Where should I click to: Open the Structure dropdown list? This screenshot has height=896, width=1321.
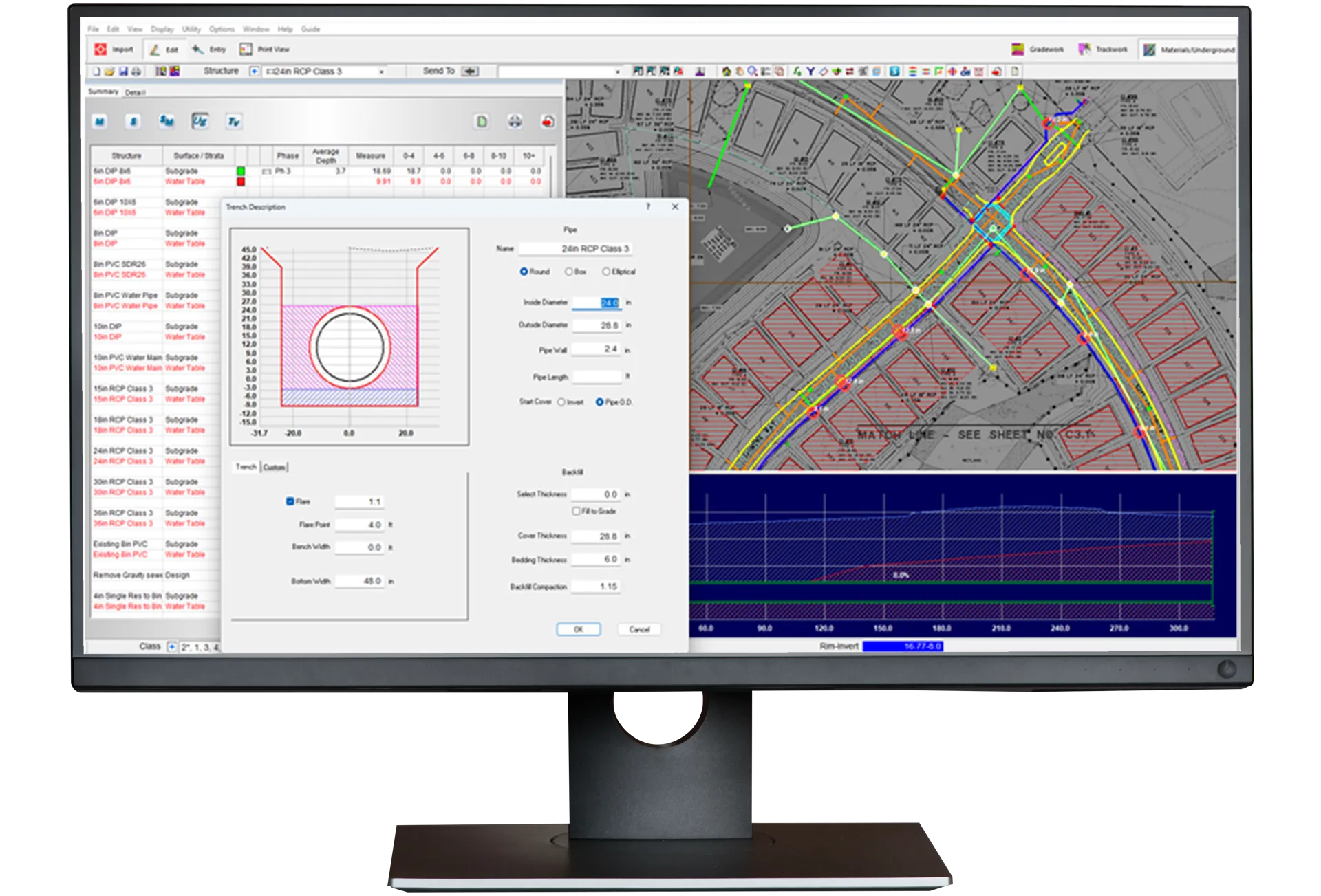point(381,72)
